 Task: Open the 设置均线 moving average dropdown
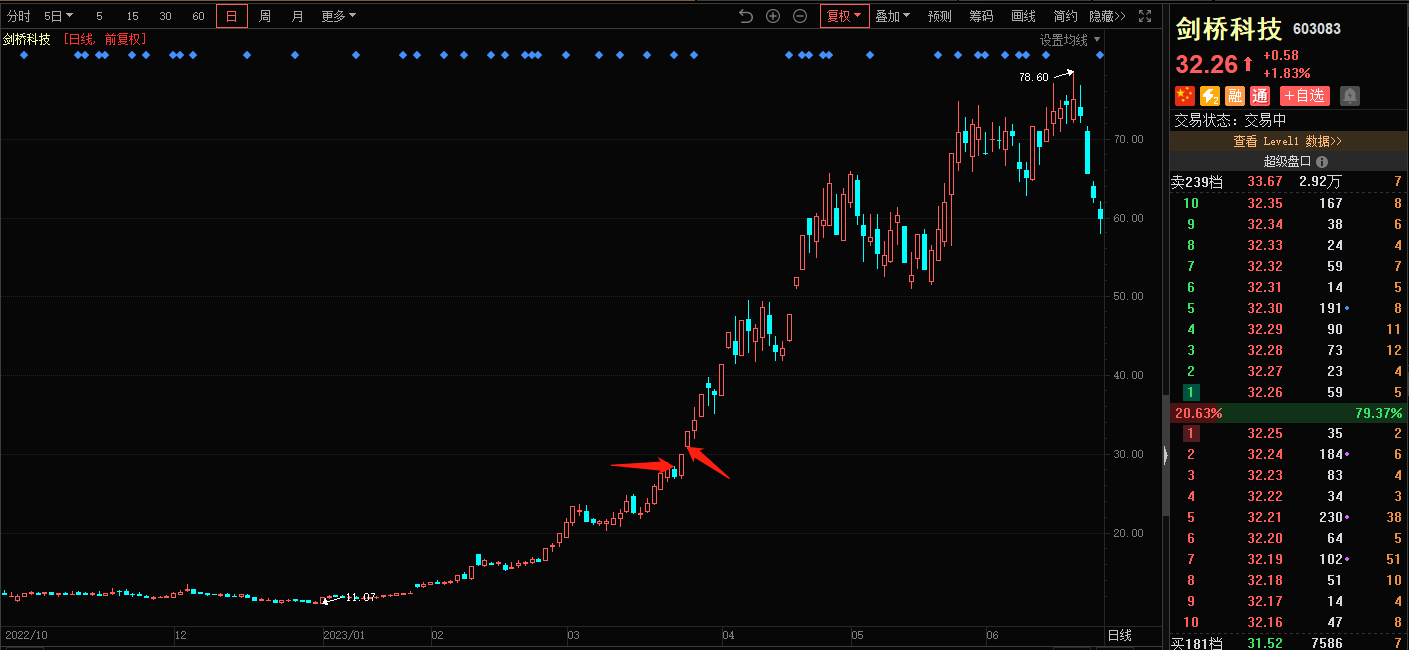click(x=1069, y=40)
